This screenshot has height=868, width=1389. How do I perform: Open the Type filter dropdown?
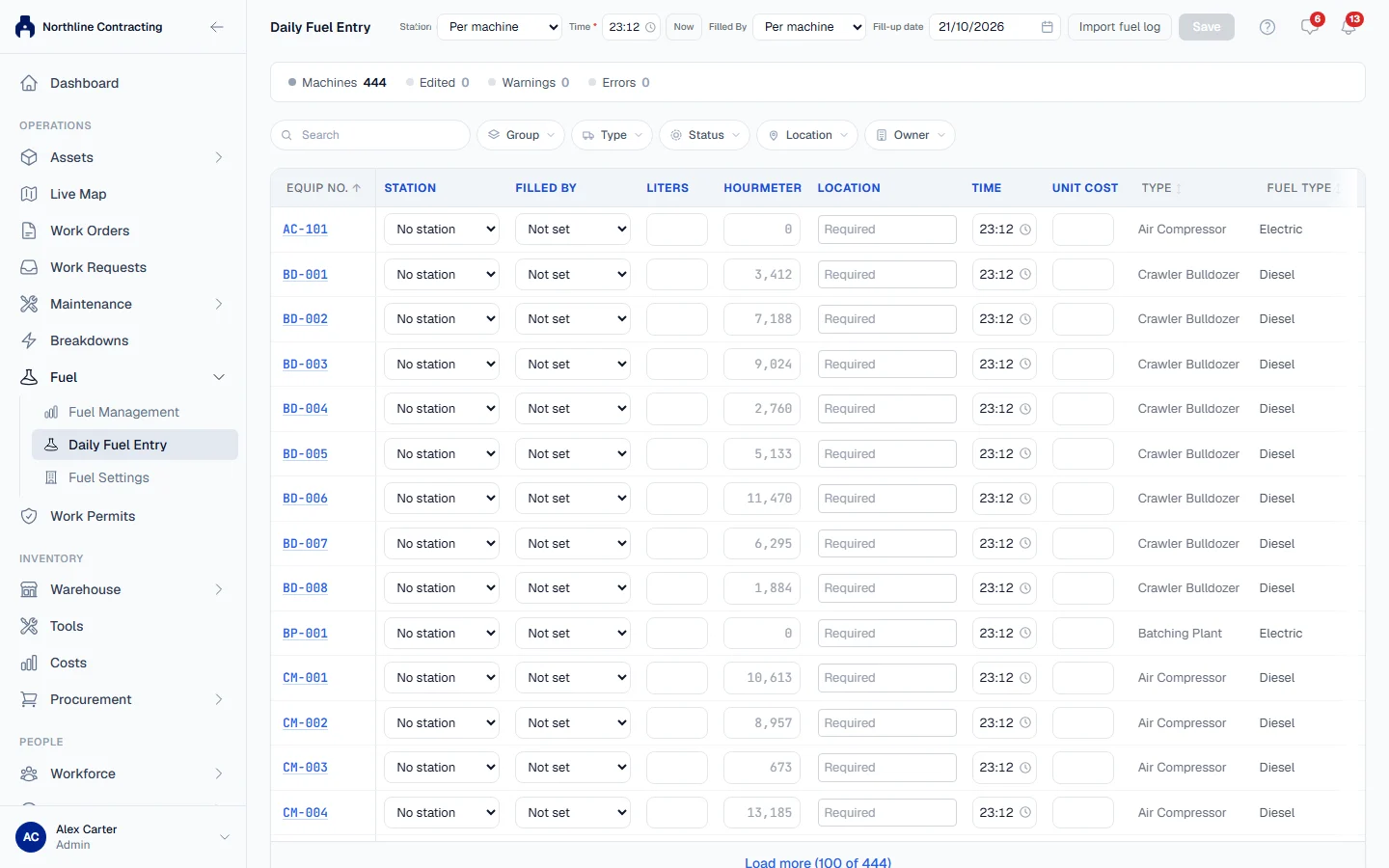point(613,135)
